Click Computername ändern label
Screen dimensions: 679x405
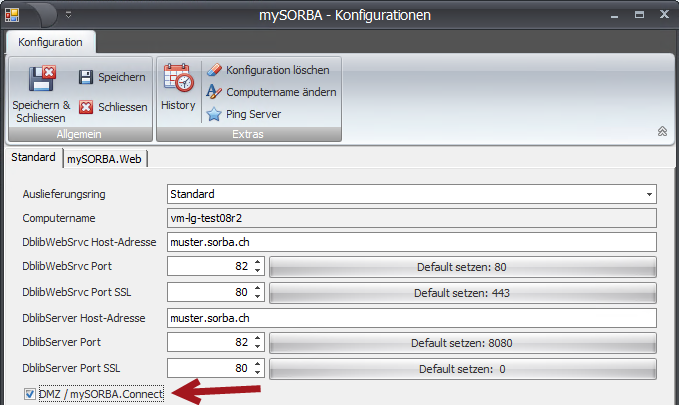pyautogui.click(x=281, y=92)
